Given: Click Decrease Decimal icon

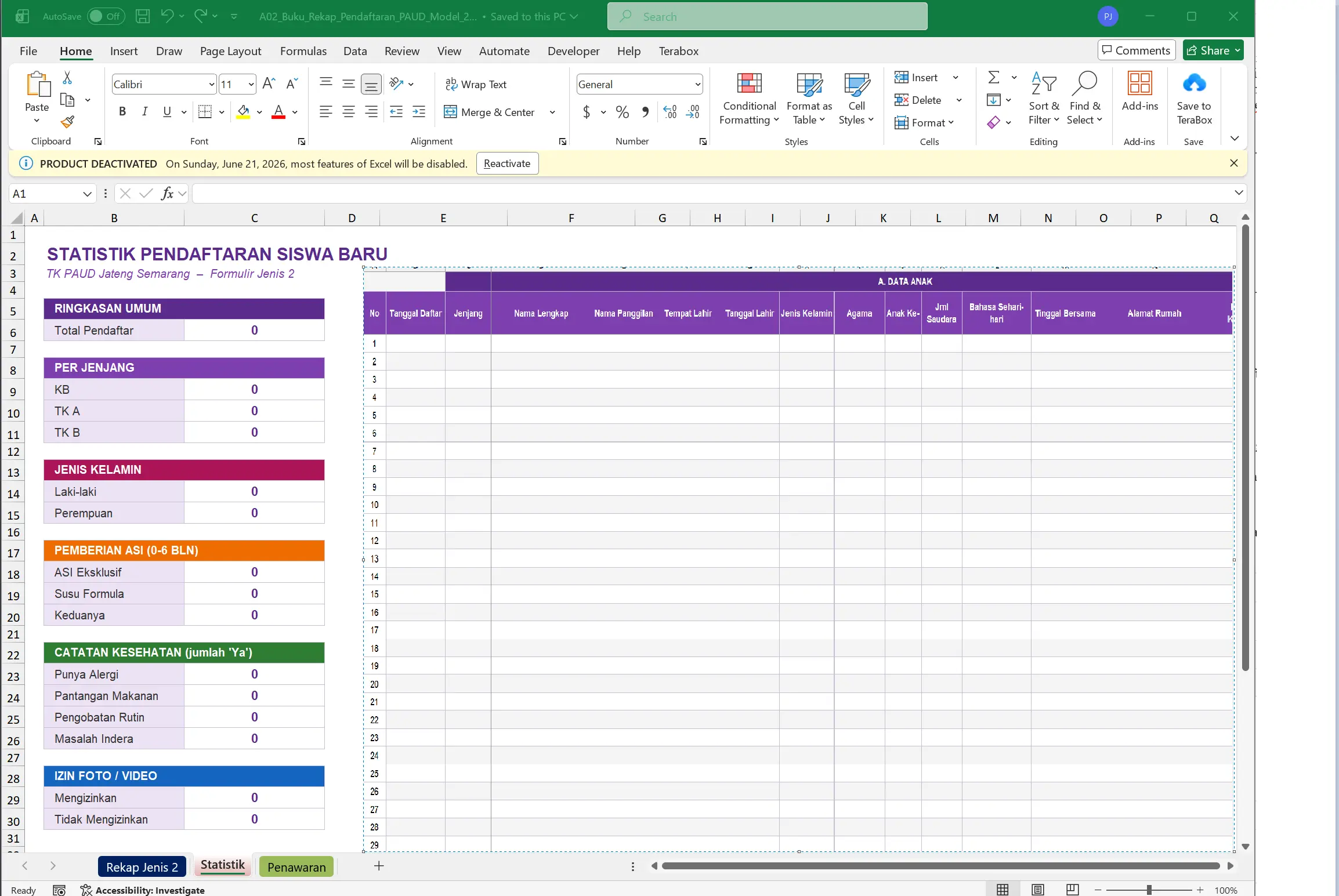Looking at the screenshot, I should pos(693,112).
